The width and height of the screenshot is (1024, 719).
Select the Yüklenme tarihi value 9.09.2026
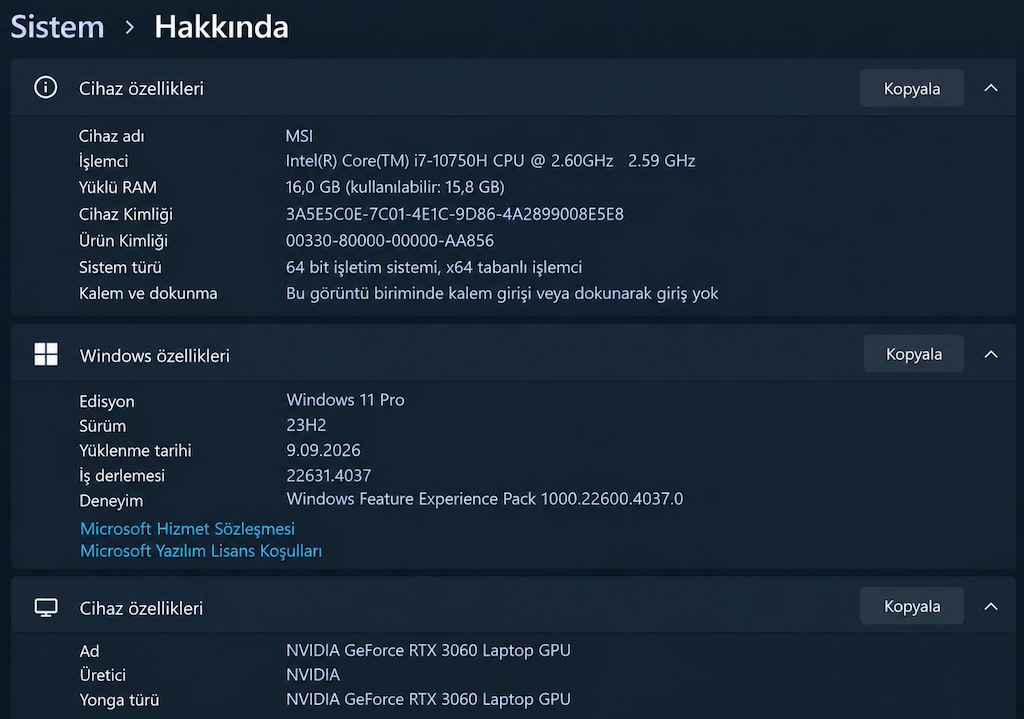[323, 450]
